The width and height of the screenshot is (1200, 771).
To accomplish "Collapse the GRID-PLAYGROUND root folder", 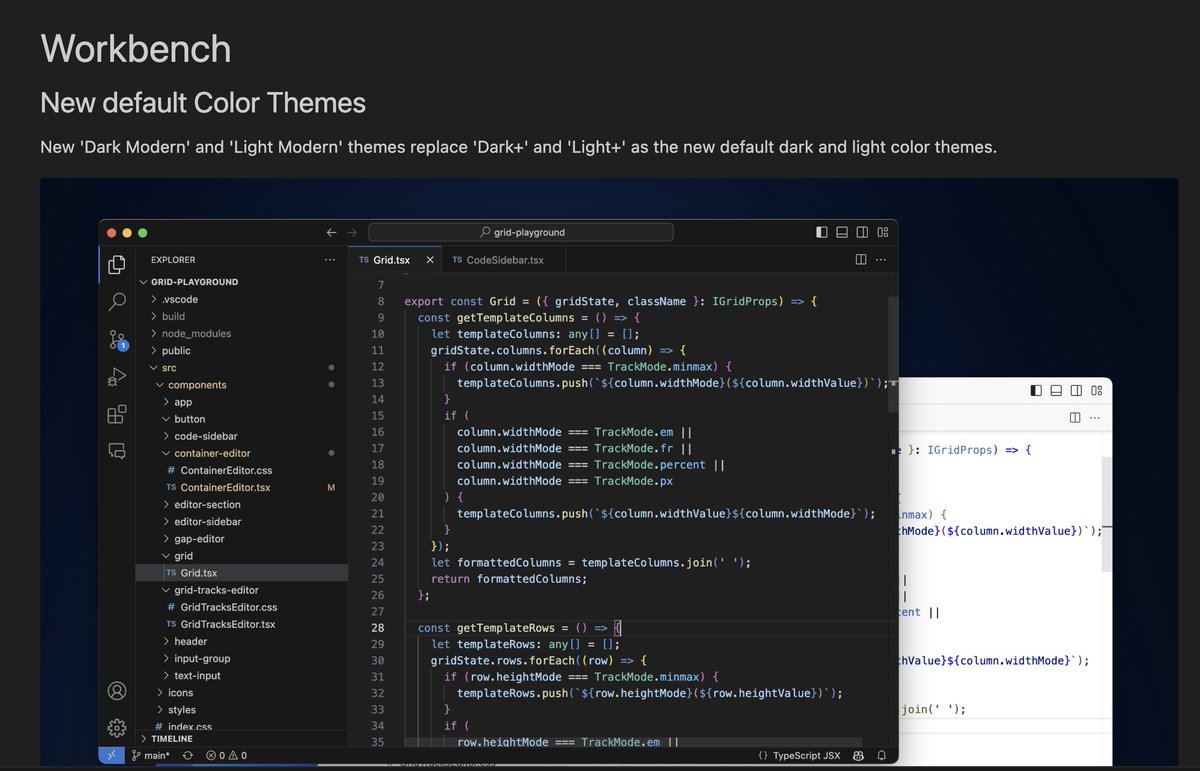I will (x=241, y=282).
